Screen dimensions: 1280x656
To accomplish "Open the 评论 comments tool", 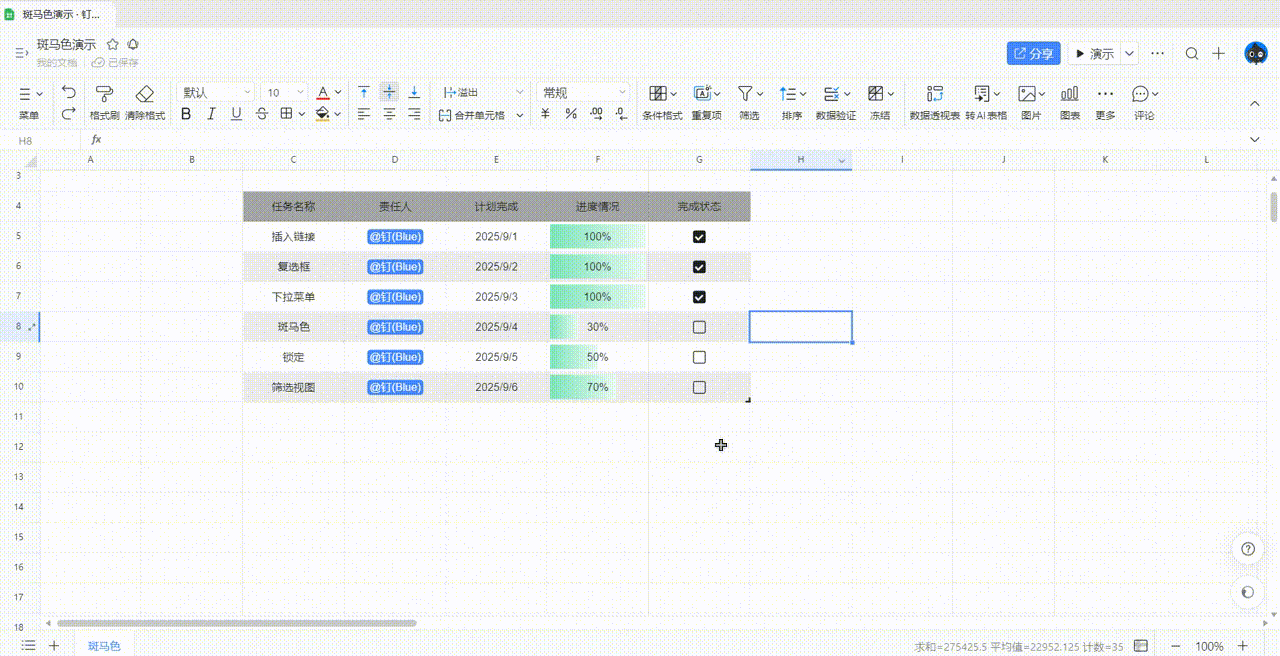I will (1143, 103).
